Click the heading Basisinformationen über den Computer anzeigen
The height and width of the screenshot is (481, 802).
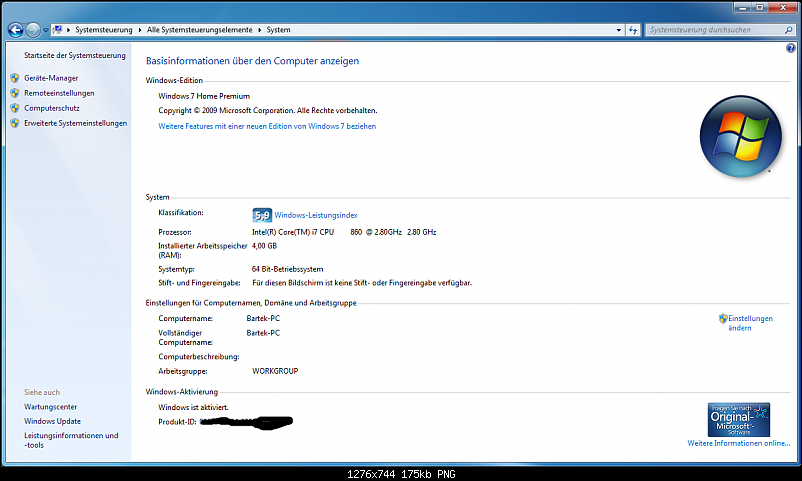252,61
